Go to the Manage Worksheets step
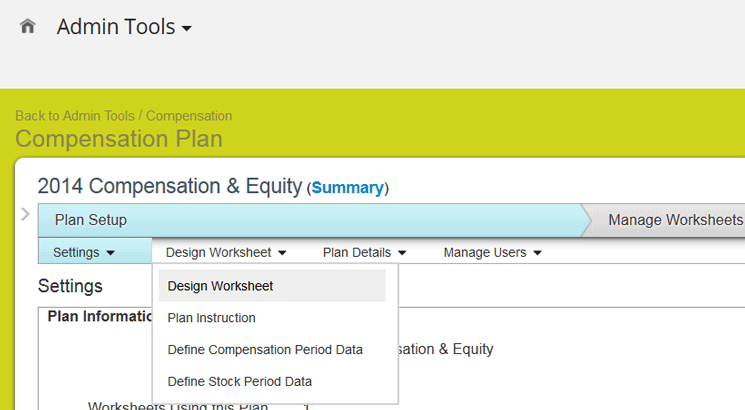 click(x=675, y=220)
